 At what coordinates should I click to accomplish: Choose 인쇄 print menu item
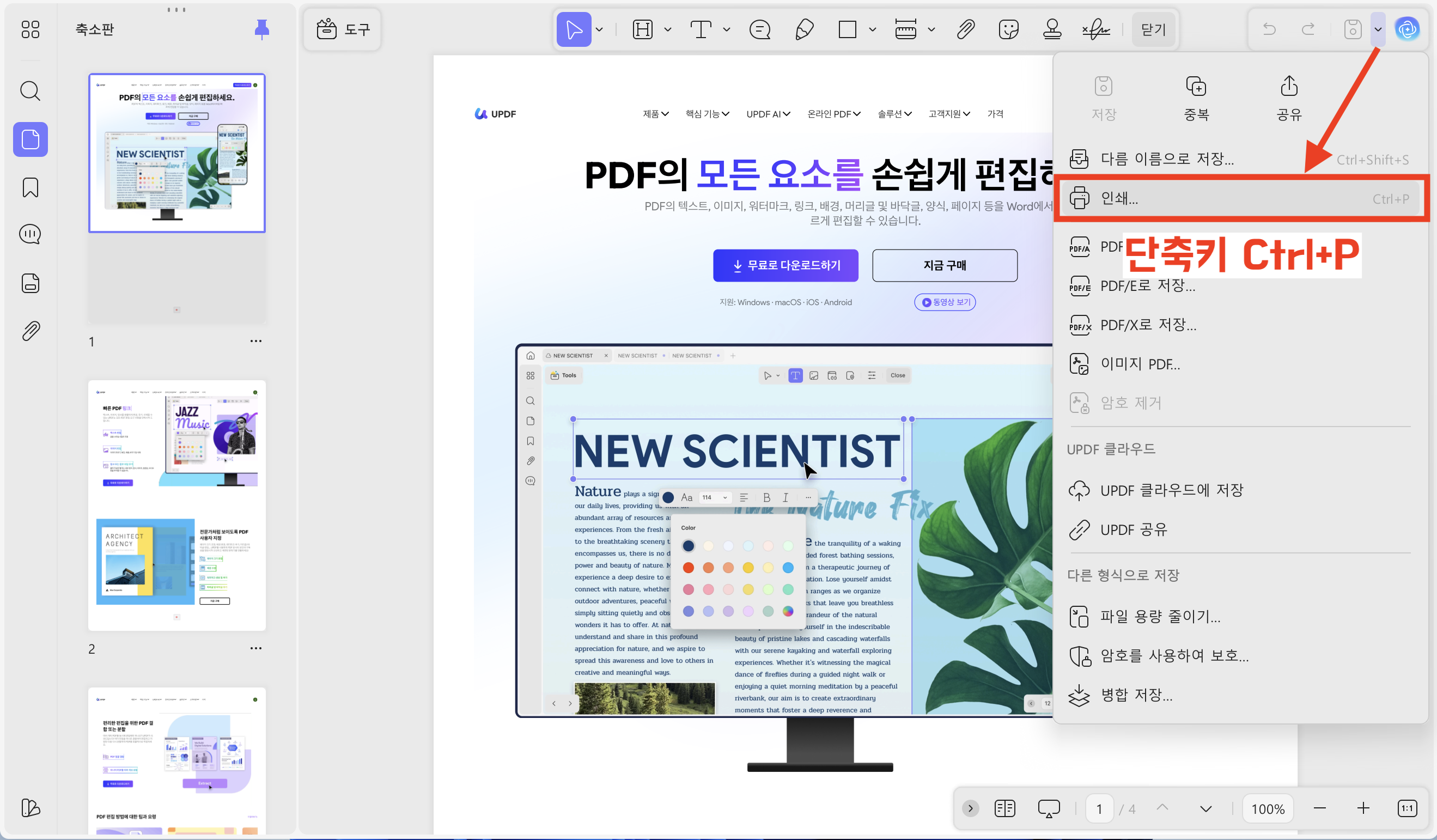pyautogui.click(x=1241, y=198)
